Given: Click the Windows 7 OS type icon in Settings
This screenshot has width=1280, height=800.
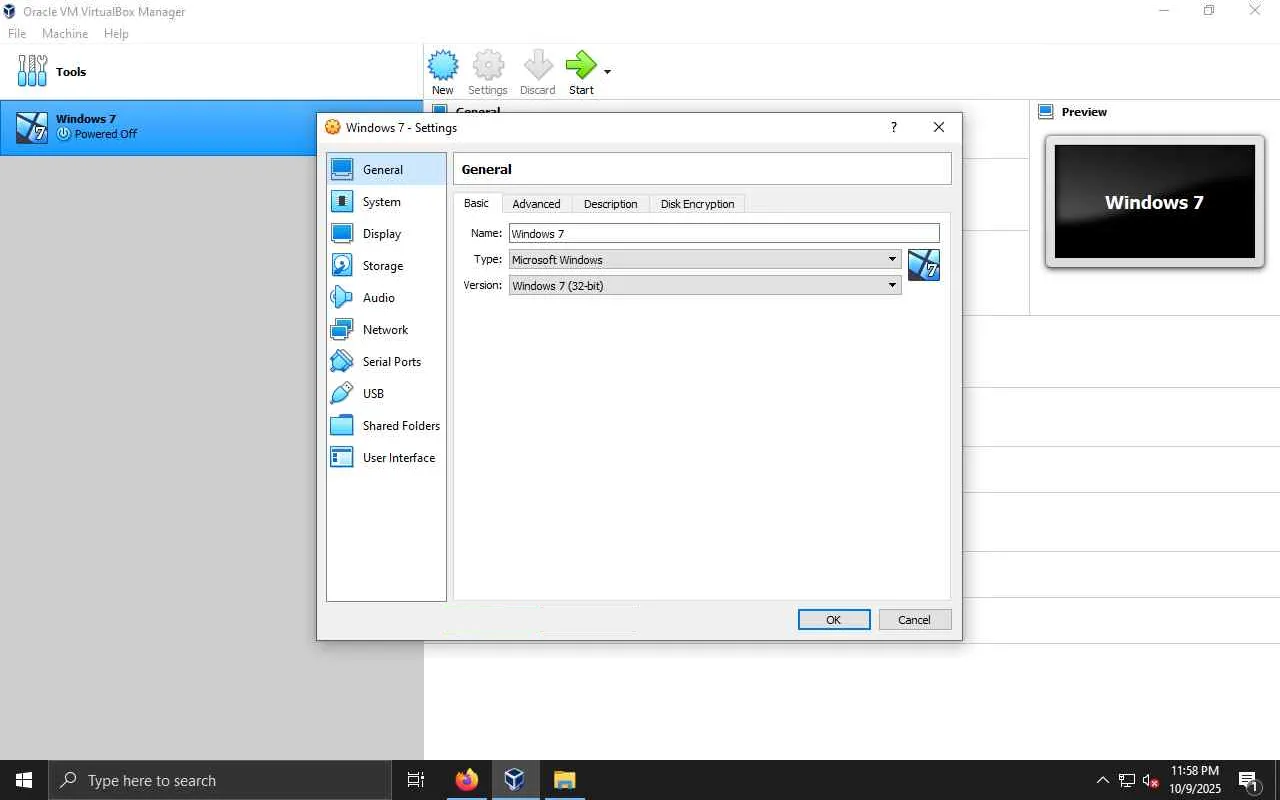Looking at the screenshot, I should [924, 265].
